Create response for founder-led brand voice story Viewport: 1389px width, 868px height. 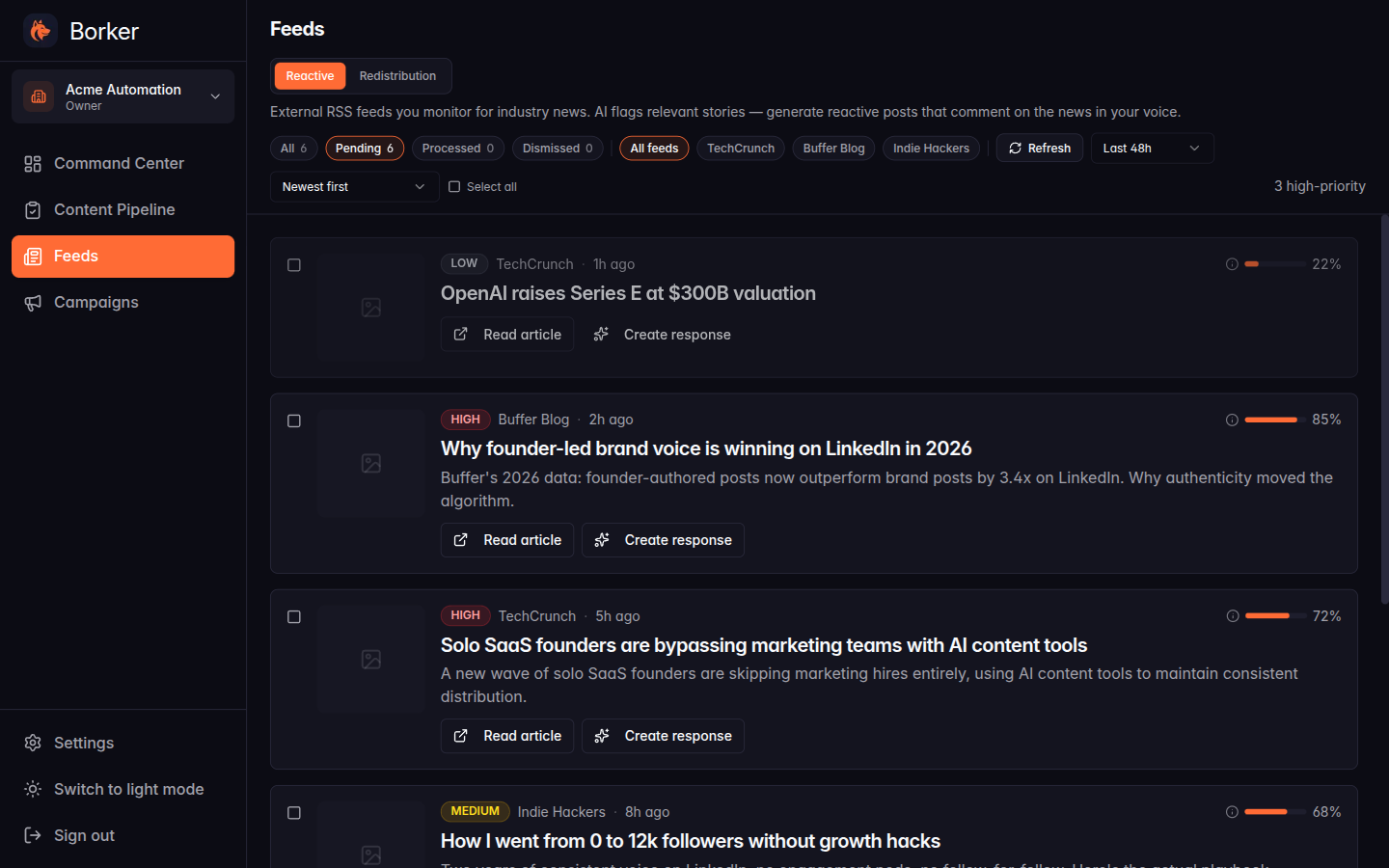pyautogui.click(x=663, y=540)
